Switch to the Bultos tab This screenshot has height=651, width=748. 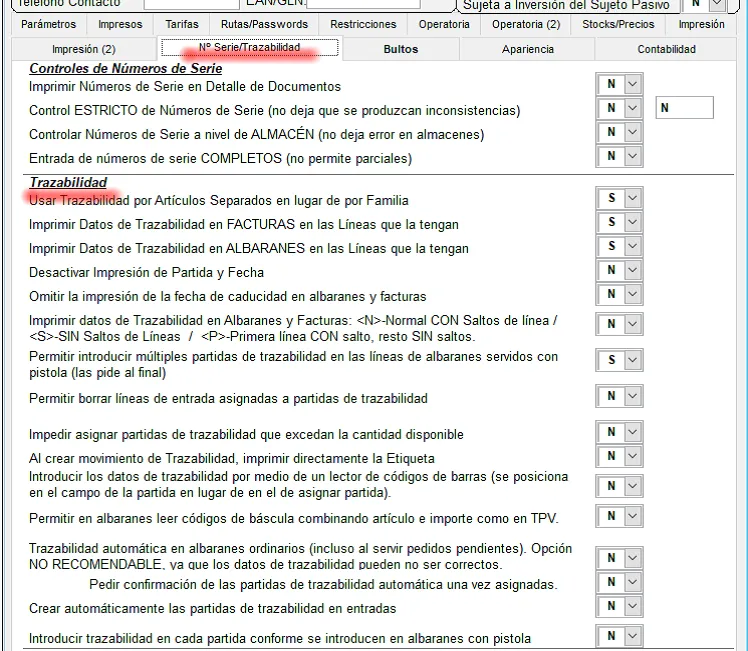click(401, 48)
